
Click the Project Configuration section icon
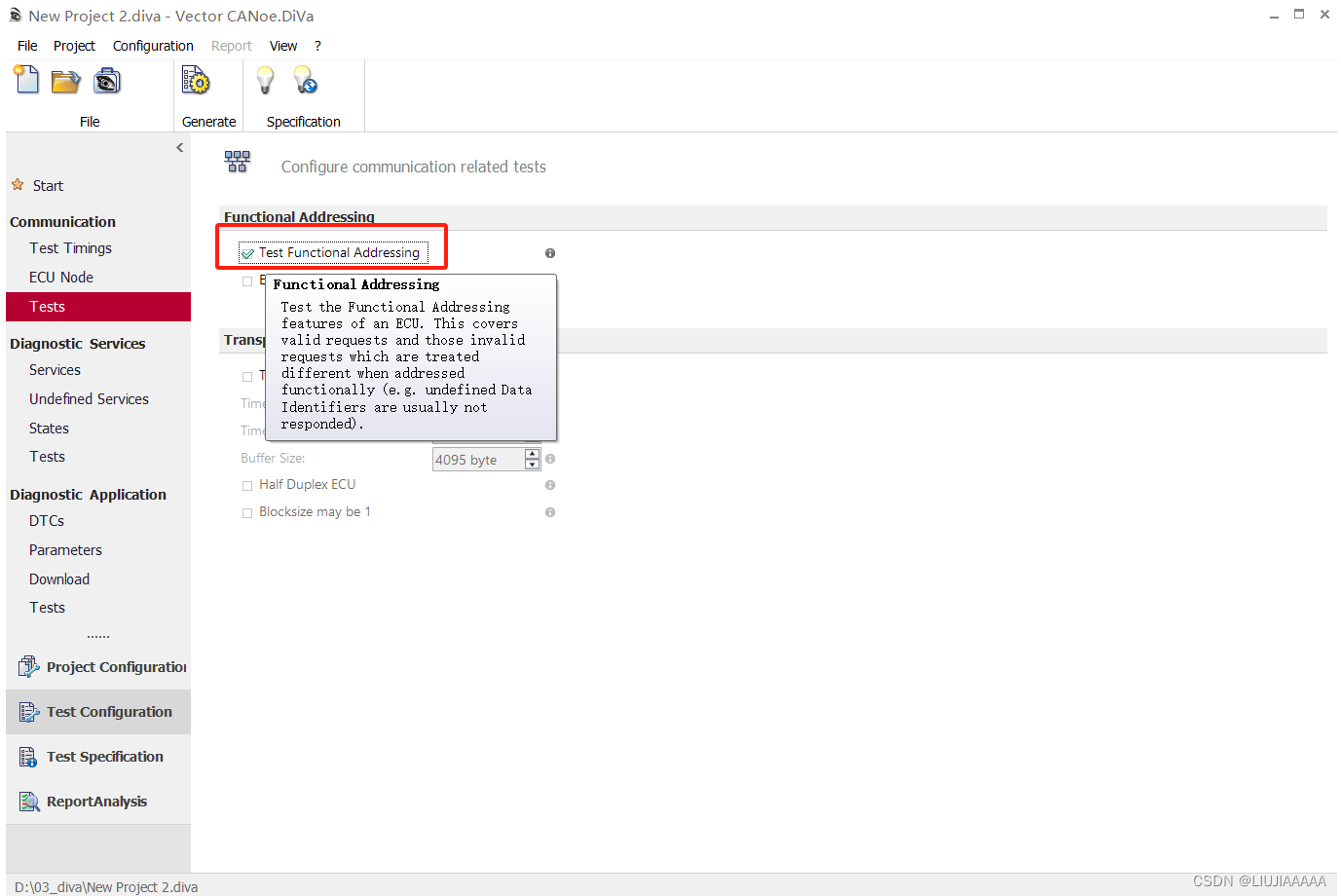coord(28,667)
